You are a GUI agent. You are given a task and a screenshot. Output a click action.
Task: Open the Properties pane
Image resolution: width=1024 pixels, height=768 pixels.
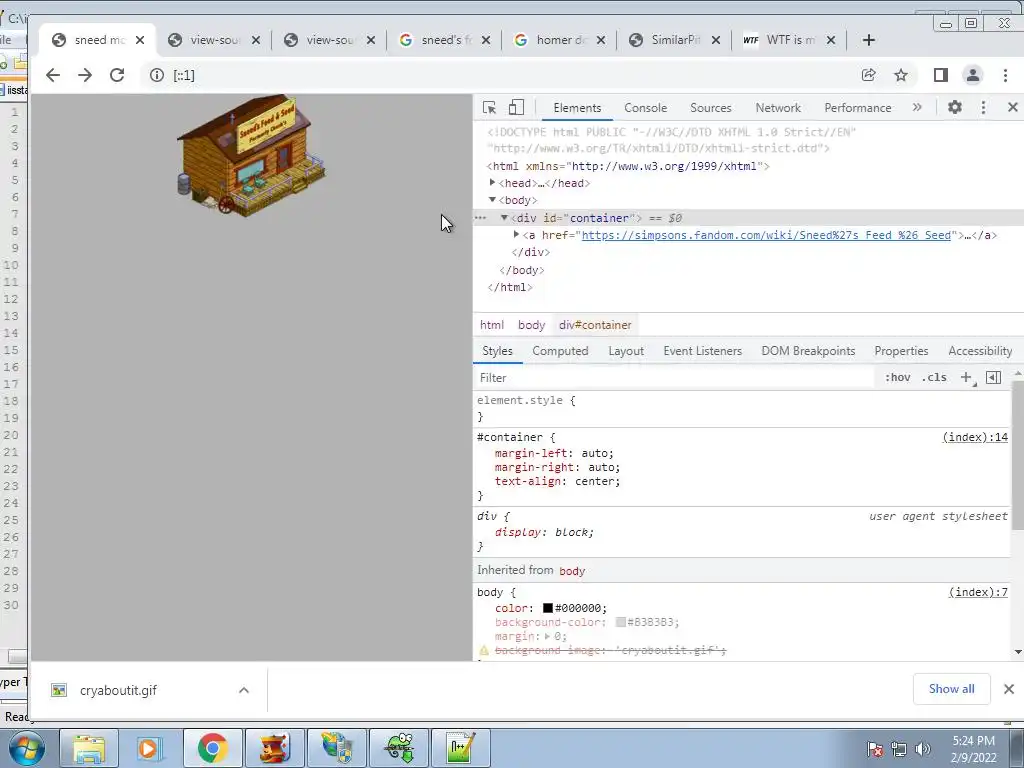click(x=901, y=351)
